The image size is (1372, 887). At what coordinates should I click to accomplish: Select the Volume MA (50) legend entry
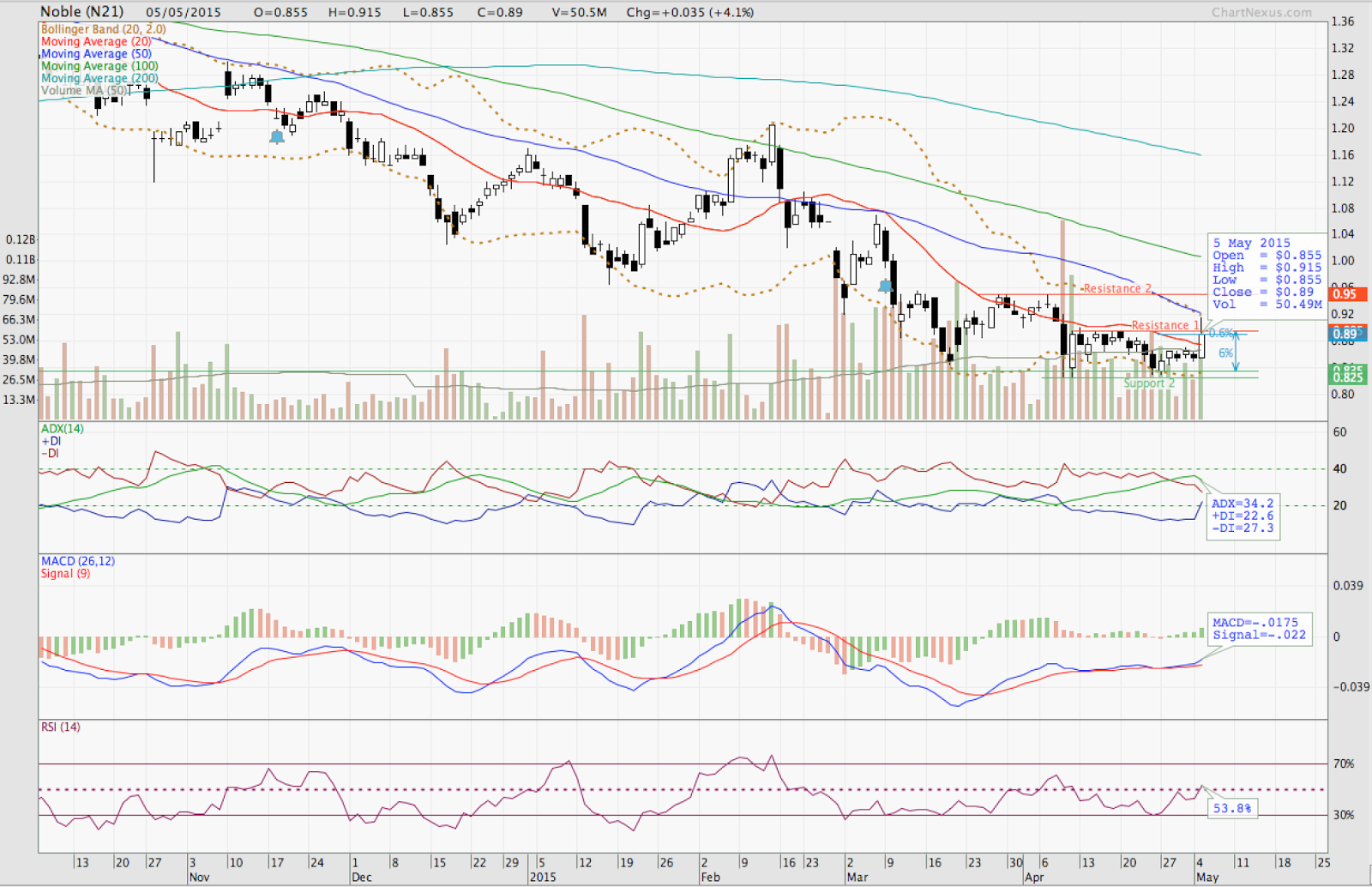[x=85, y=90]
